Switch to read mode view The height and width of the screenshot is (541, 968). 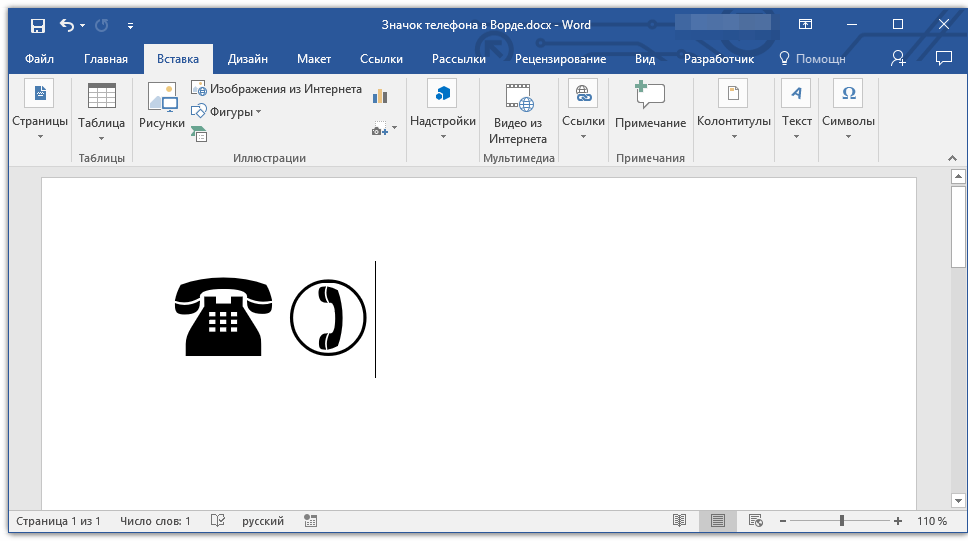click(680, 521)
